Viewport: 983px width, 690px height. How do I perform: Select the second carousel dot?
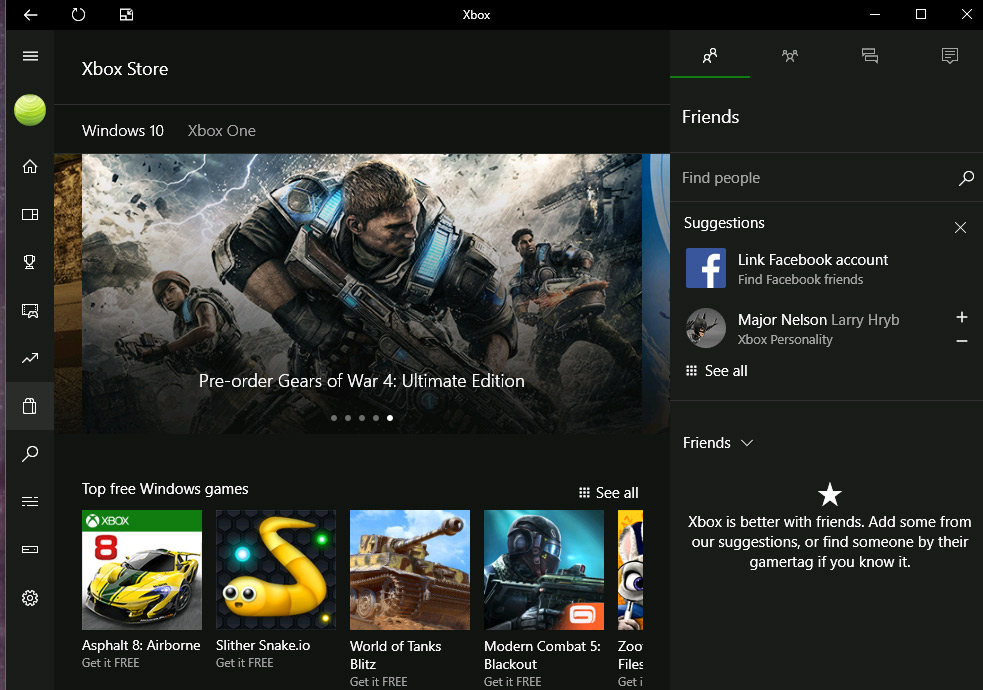348,418
